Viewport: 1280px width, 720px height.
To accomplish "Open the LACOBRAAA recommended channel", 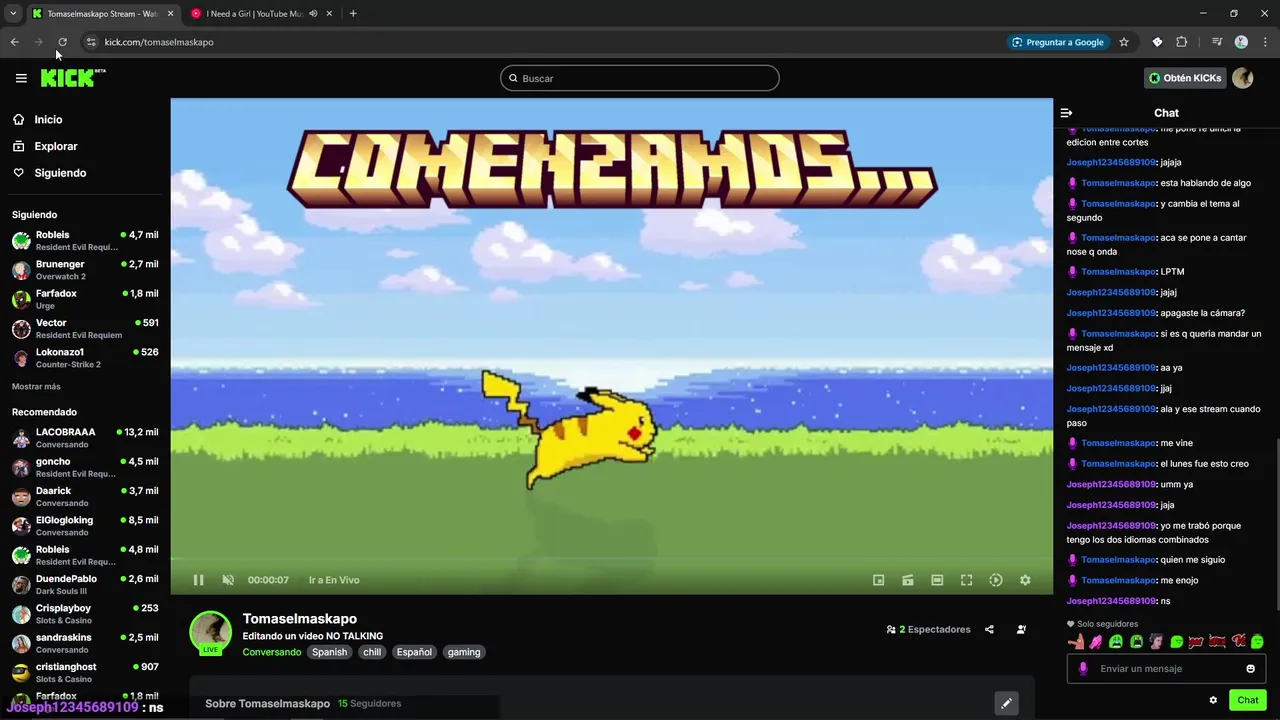I will coord(85,438).
